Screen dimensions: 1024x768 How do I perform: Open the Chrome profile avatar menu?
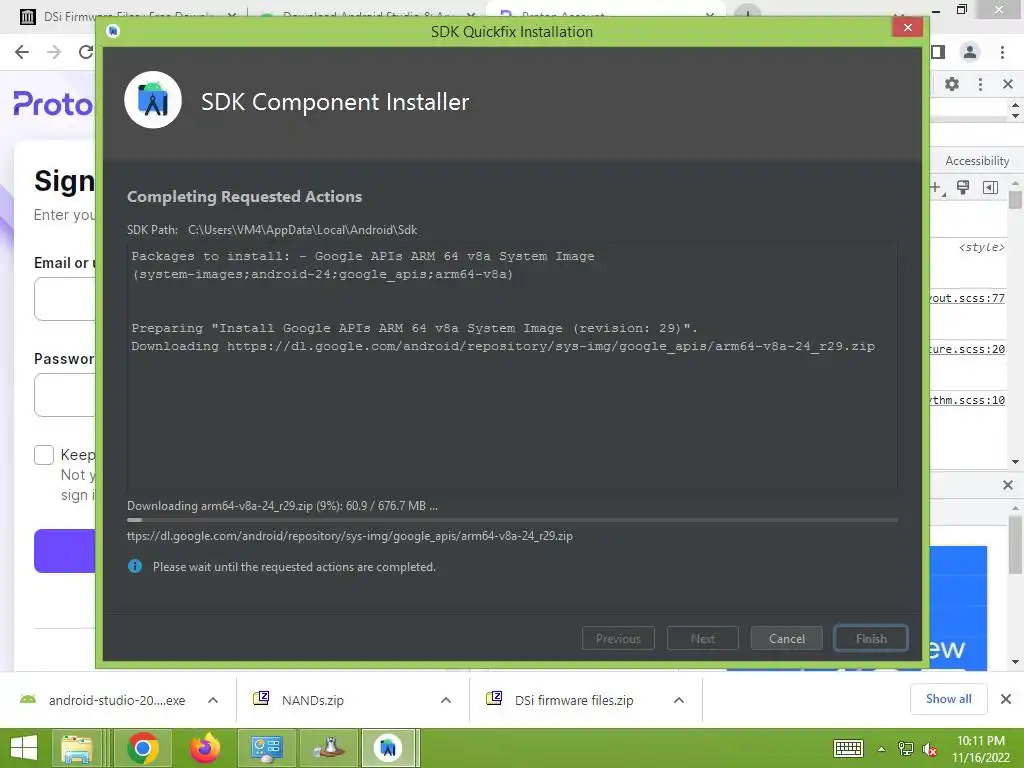pos(970,52)
